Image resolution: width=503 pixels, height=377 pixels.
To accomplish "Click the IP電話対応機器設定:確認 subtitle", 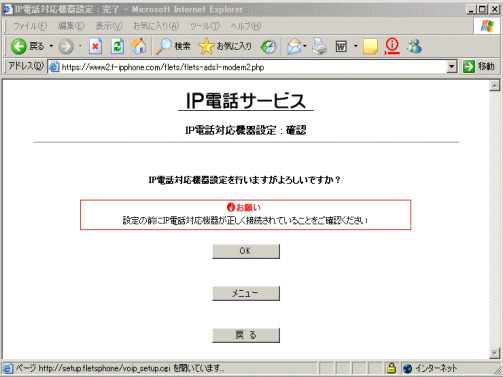I will point(246,130).
